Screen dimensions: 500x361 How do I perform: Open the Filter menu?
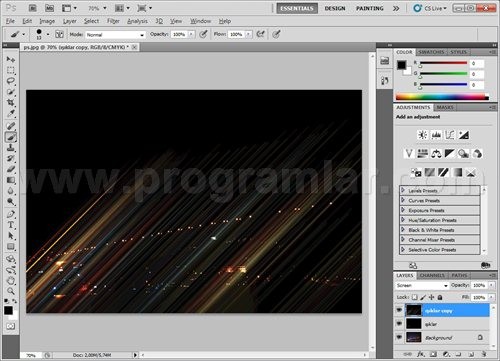point(113,21)
